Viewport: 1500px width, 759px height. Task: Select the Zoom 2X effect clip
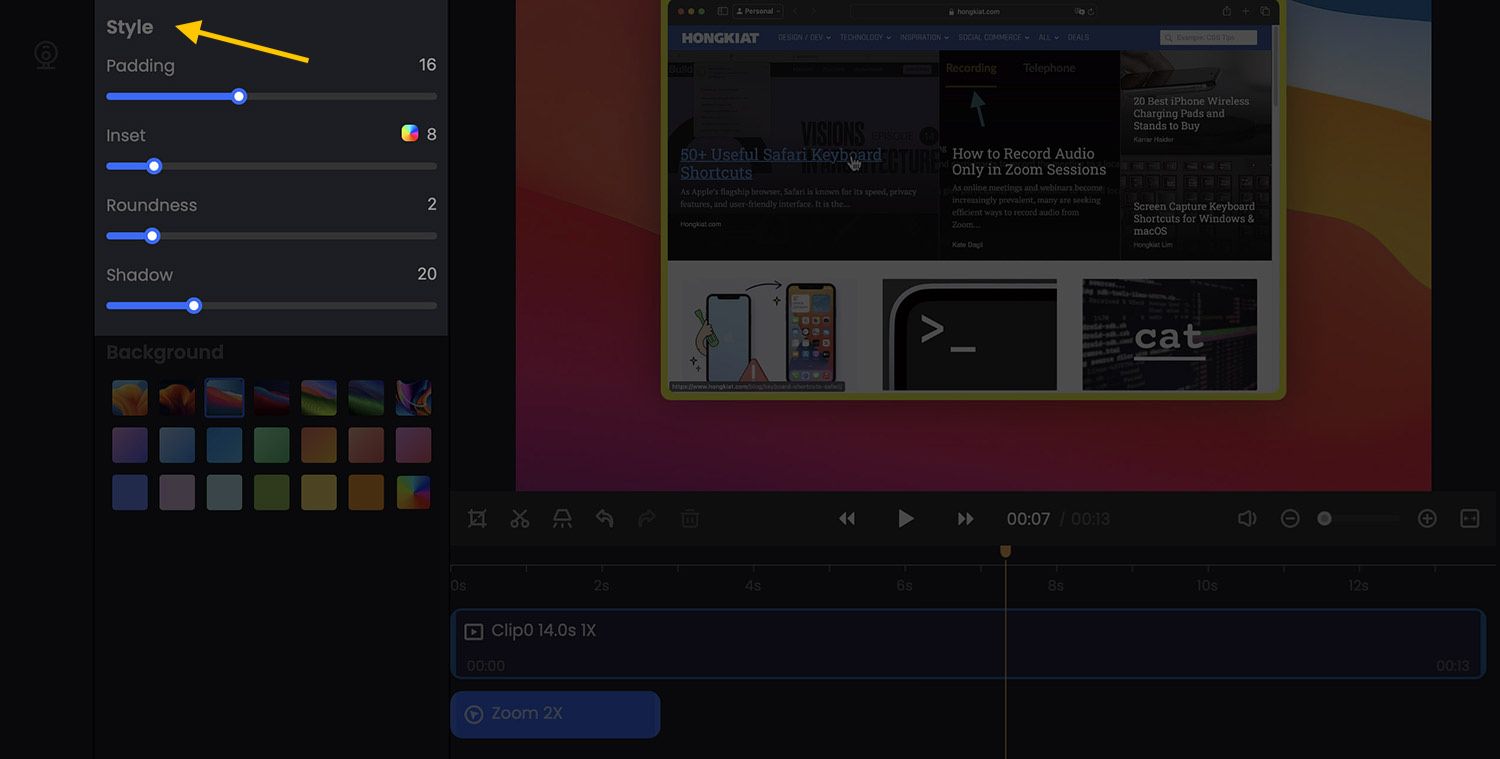[555, 714]
